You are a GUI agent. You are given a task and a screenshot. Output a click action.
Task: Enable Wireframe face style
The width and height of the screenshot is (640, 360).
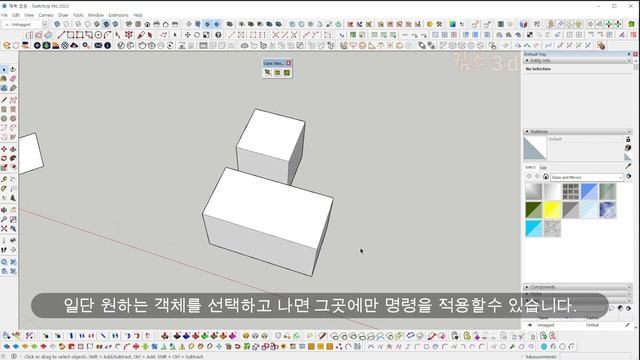pyautogui.click(x=78, y=24)
